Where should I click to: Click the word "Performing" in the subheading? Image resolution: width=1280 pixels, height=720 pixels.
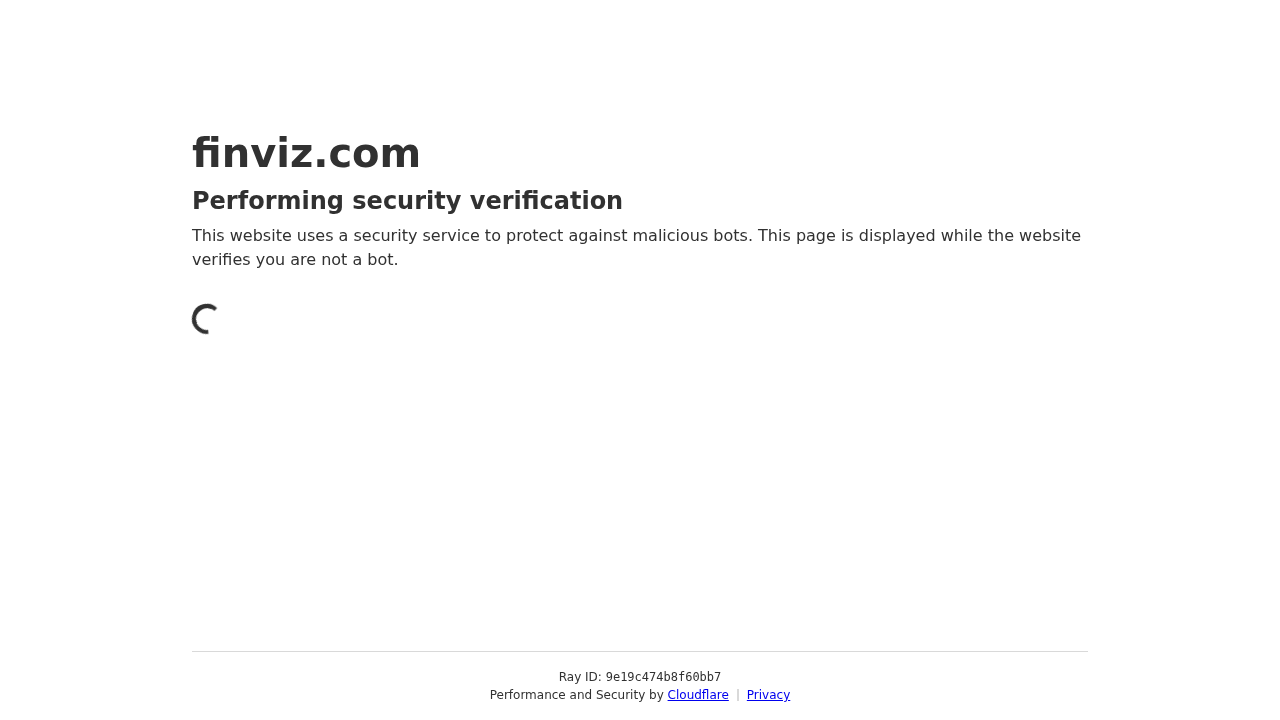coord(268,201)
